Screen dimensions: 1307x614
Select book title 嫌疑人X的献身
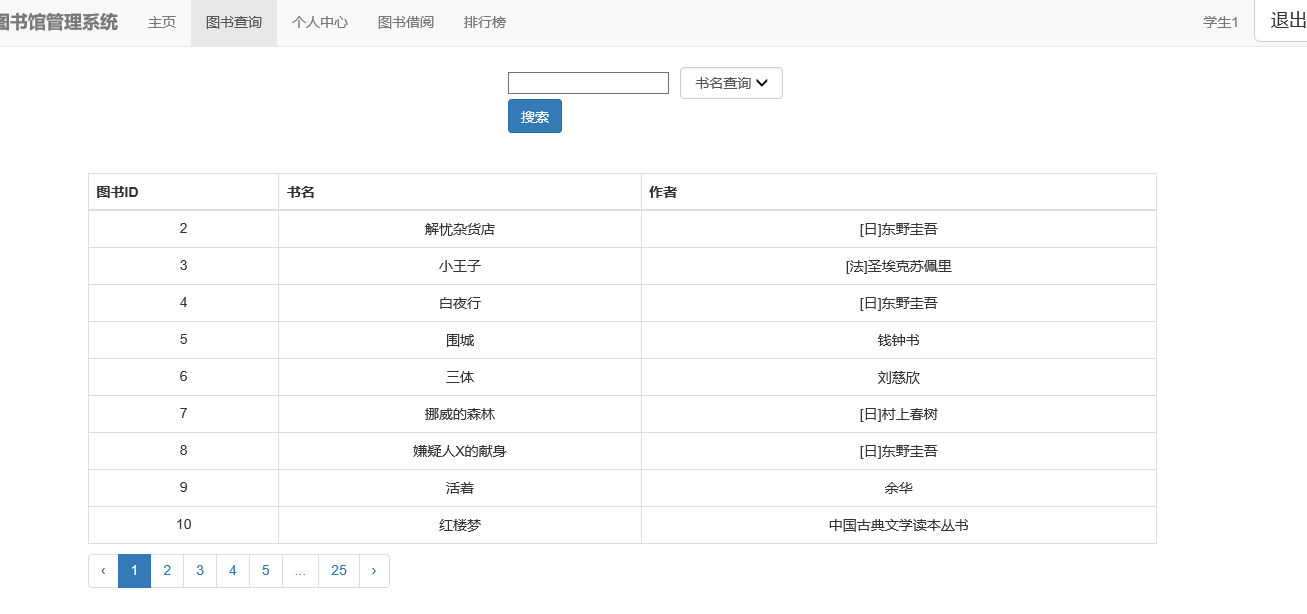click(x=460, y=451)
